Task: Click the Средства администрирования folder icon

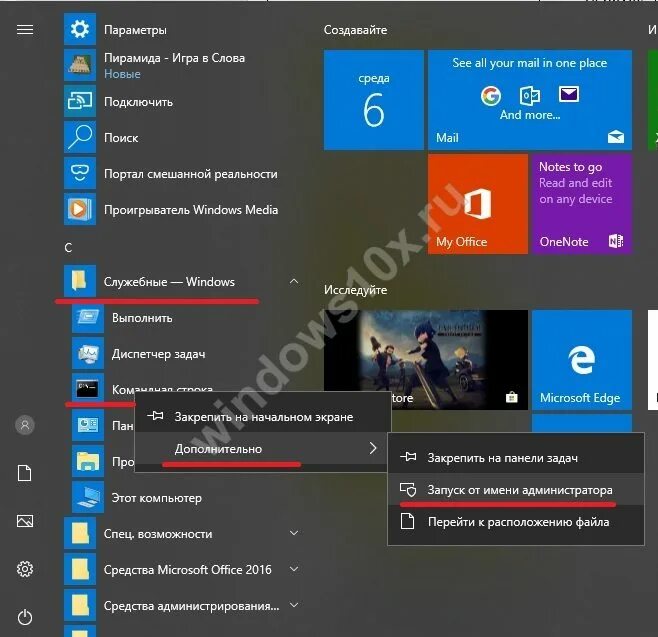Action: pos(80,605)
